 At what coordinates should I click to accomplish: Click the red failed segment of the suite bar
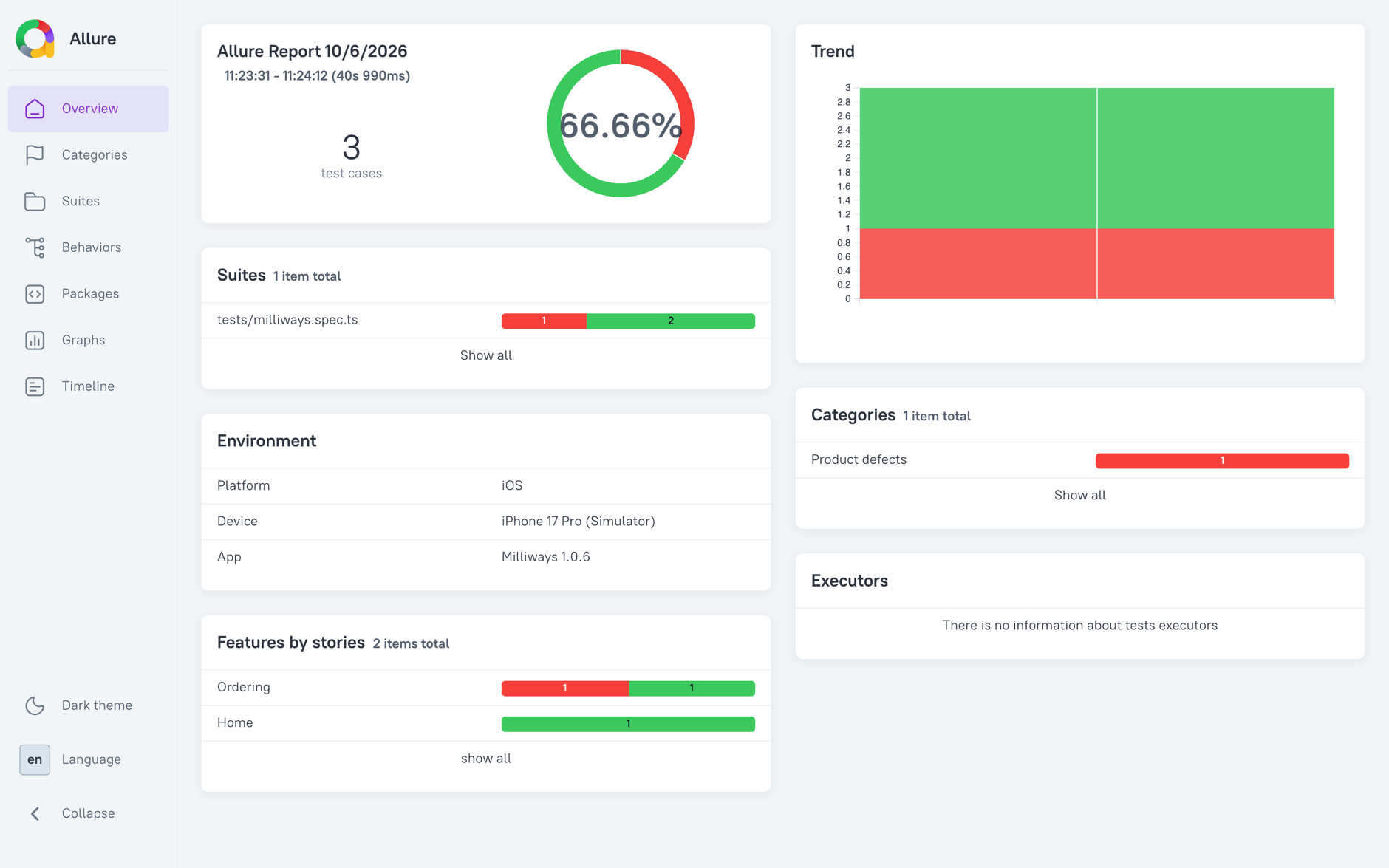point(544,321)
